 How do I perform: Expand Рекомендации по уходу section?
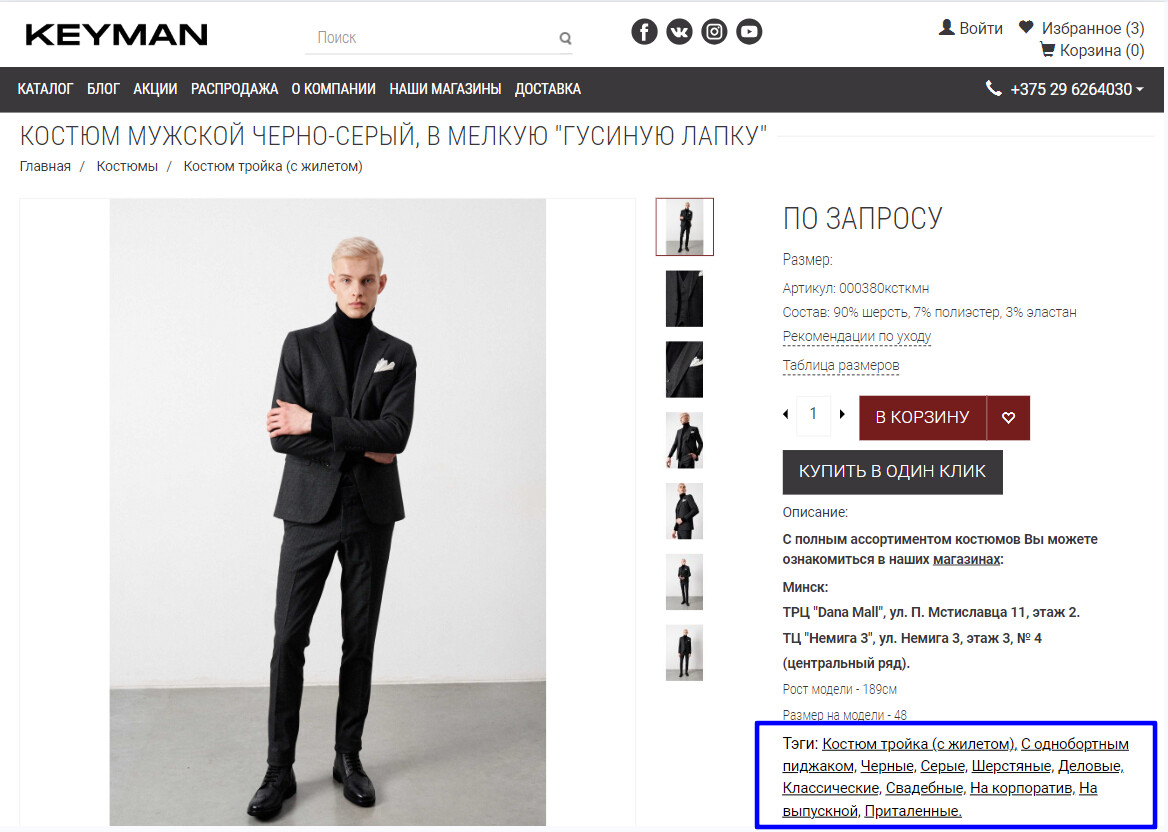click(856, 337)
